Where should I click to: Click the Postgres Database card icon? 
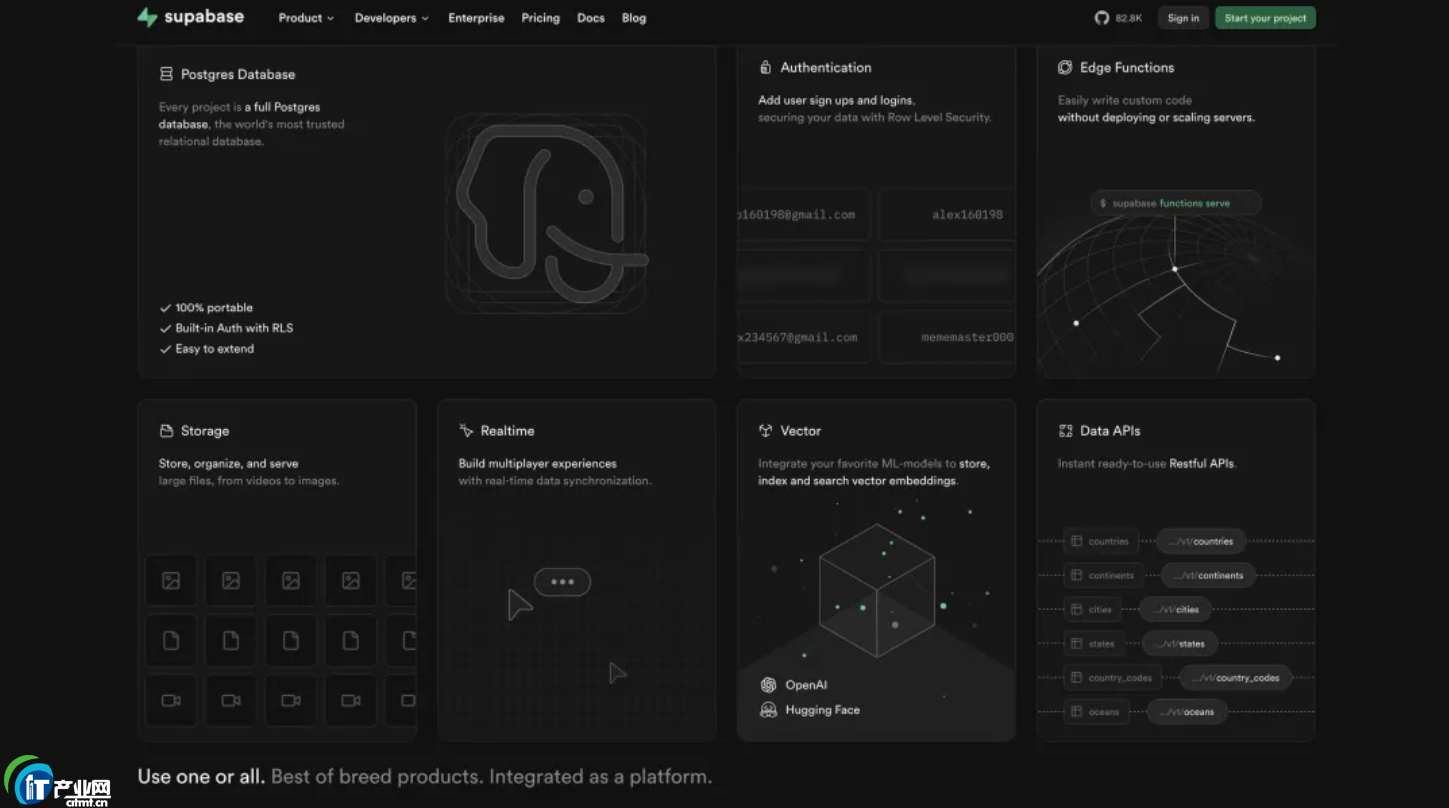click(166, 74)
